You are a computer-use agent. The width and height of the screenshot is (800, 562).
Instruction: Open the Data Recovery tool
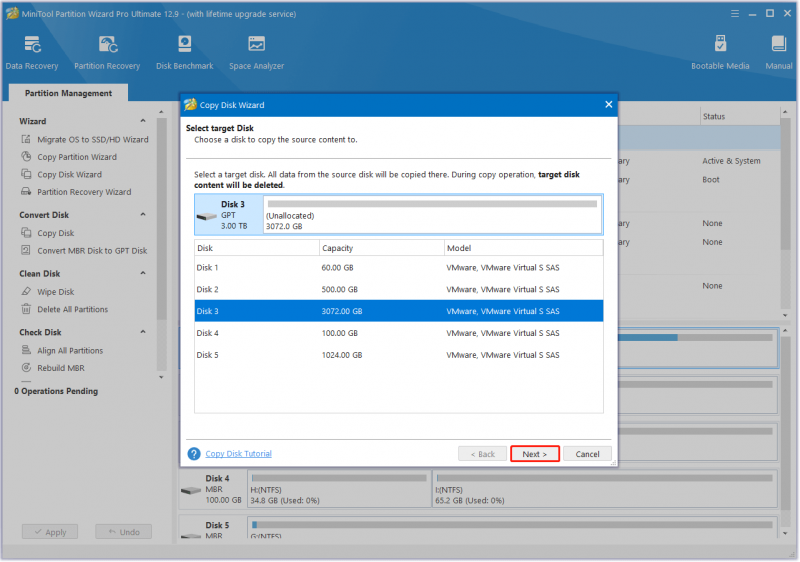click(x=32, y=53)
